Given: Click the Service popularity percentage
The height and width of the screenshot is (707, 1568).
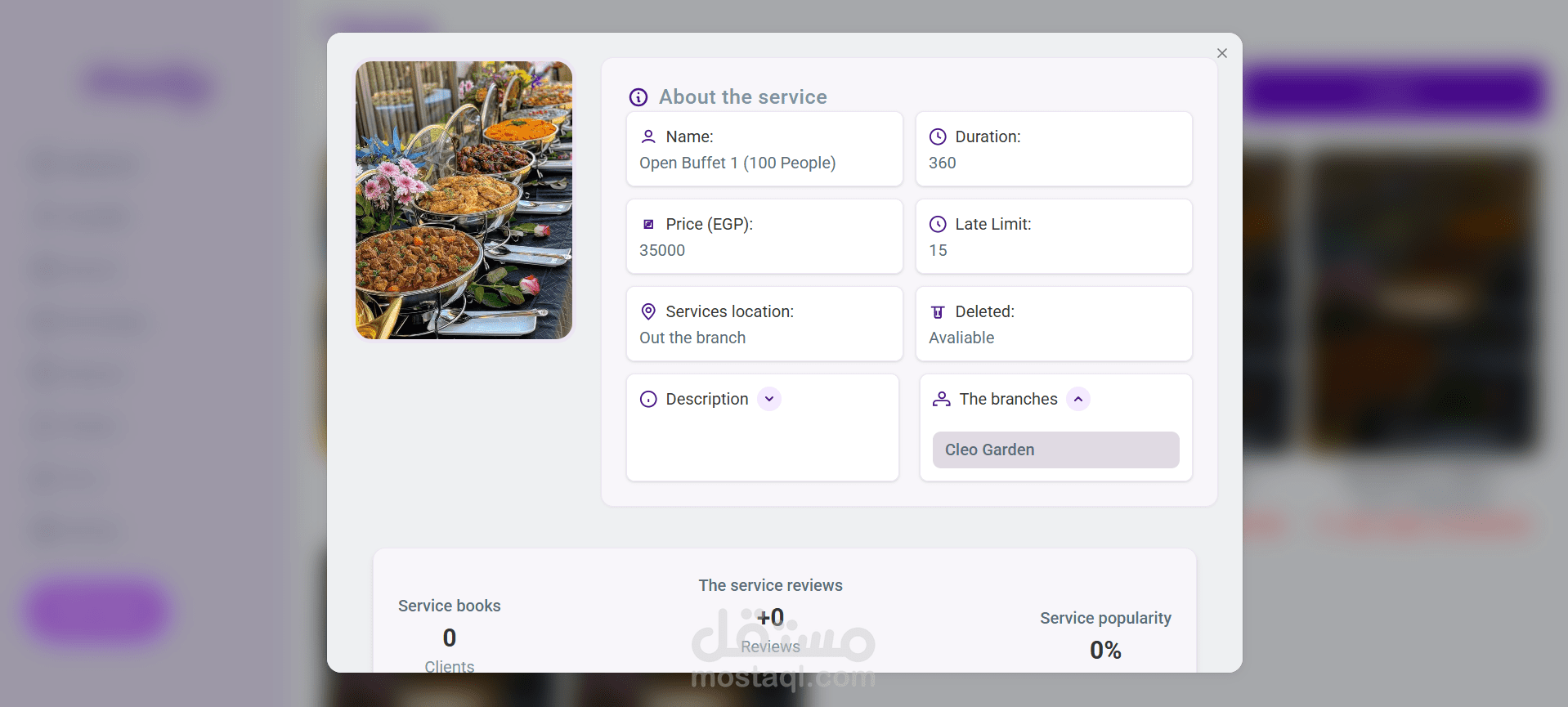Looking at the screenshot, I should point(1105,650).
